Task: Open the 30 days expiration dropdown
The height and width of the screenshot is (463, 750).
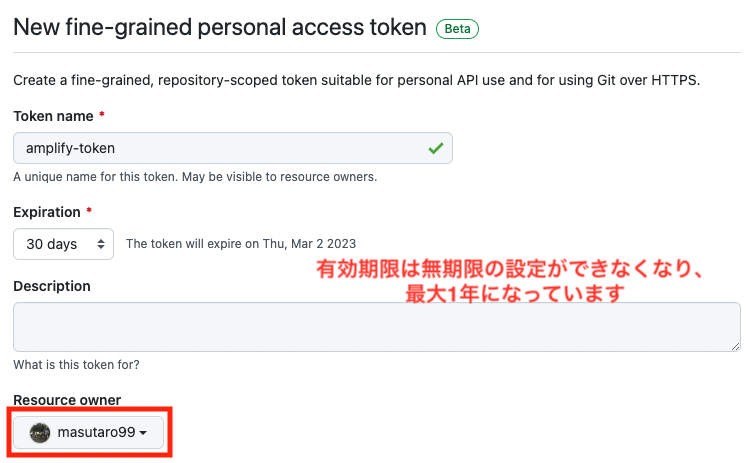Action: [x=64, y=244]
